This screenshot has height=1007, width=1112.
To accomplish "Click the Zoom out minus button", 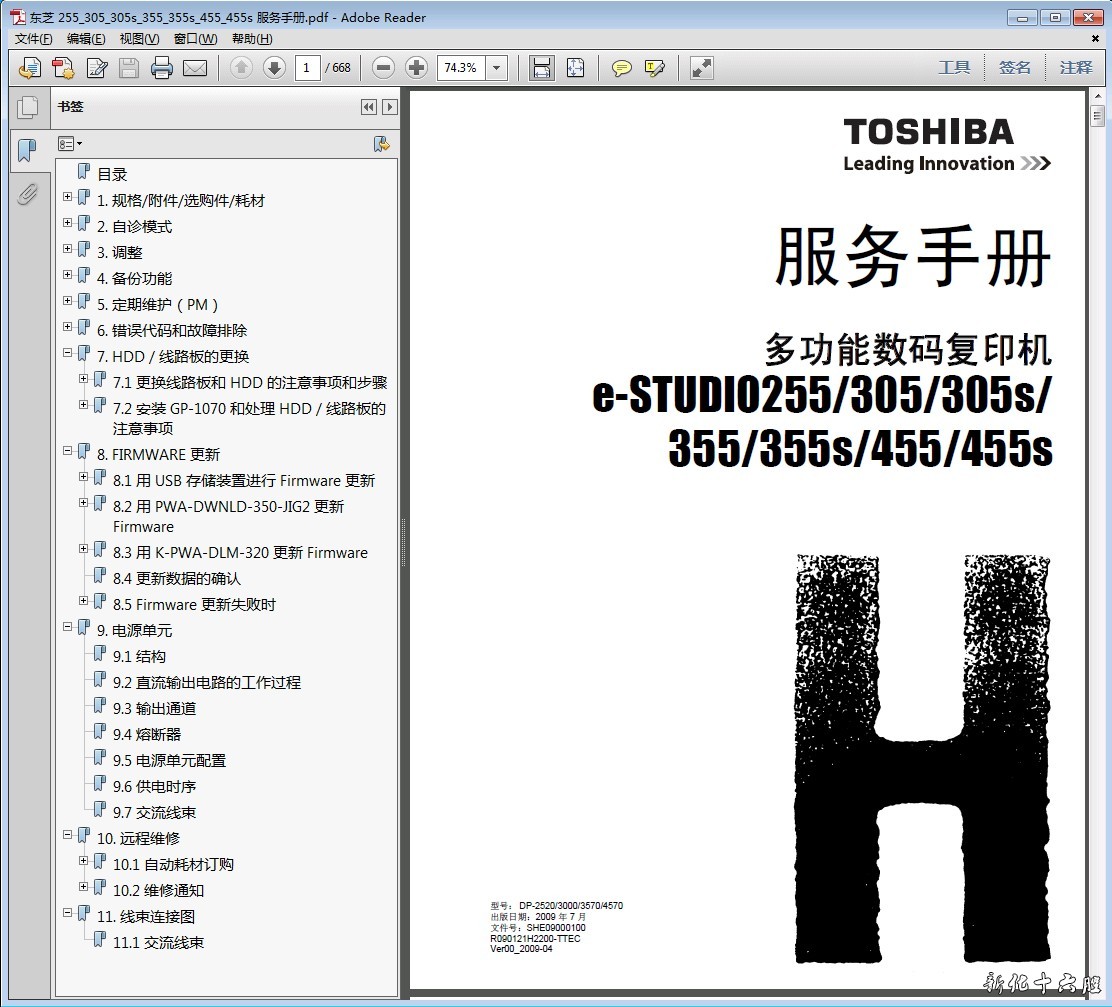I will (x=383, y=68).
